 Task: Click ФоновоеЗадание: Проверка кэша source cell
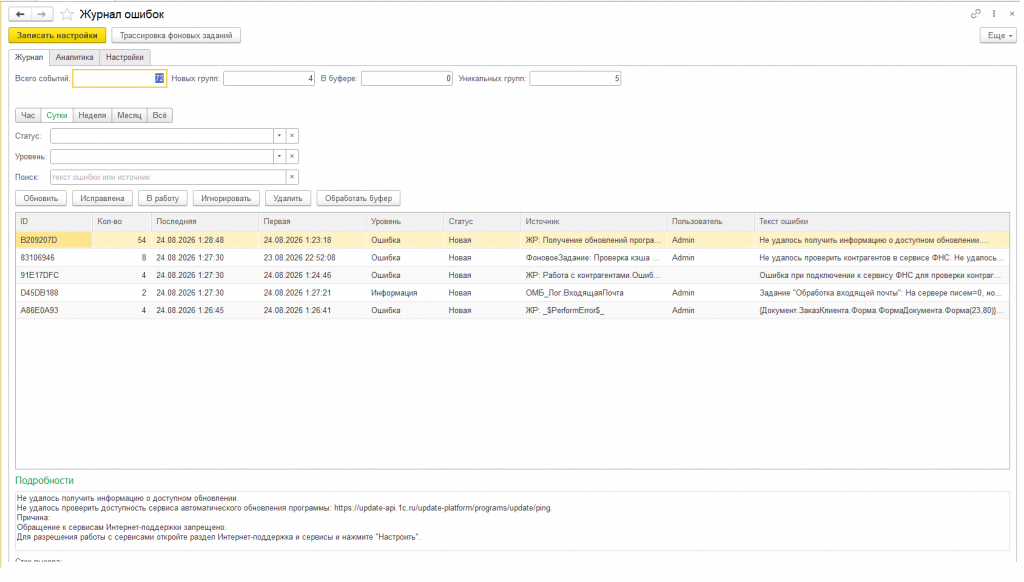point(592,258)
